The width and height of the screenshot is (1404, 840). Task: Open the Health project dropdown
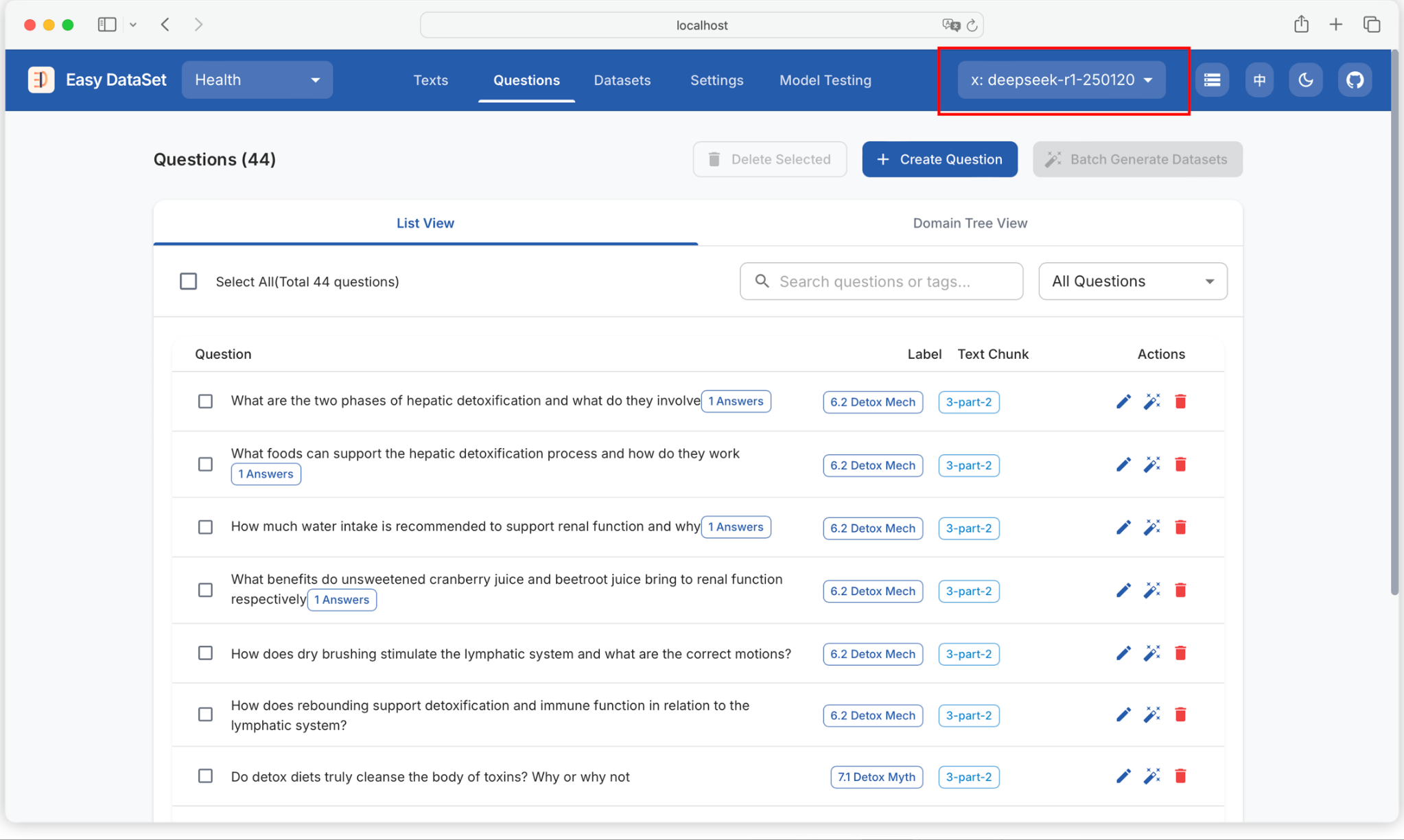[x=257, y=80]
